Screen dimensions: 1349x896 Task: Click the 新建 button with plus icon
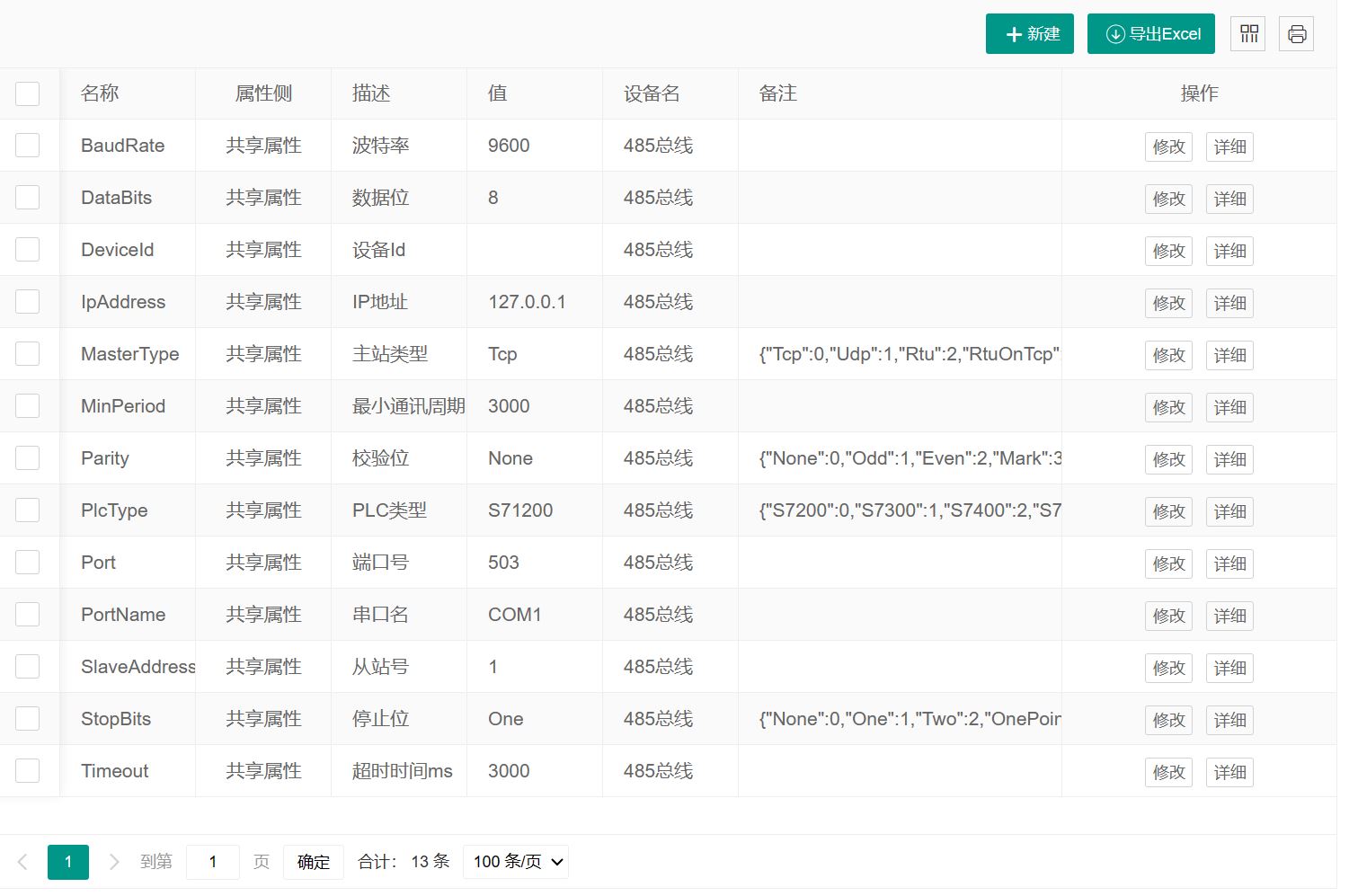[1029, 34]
